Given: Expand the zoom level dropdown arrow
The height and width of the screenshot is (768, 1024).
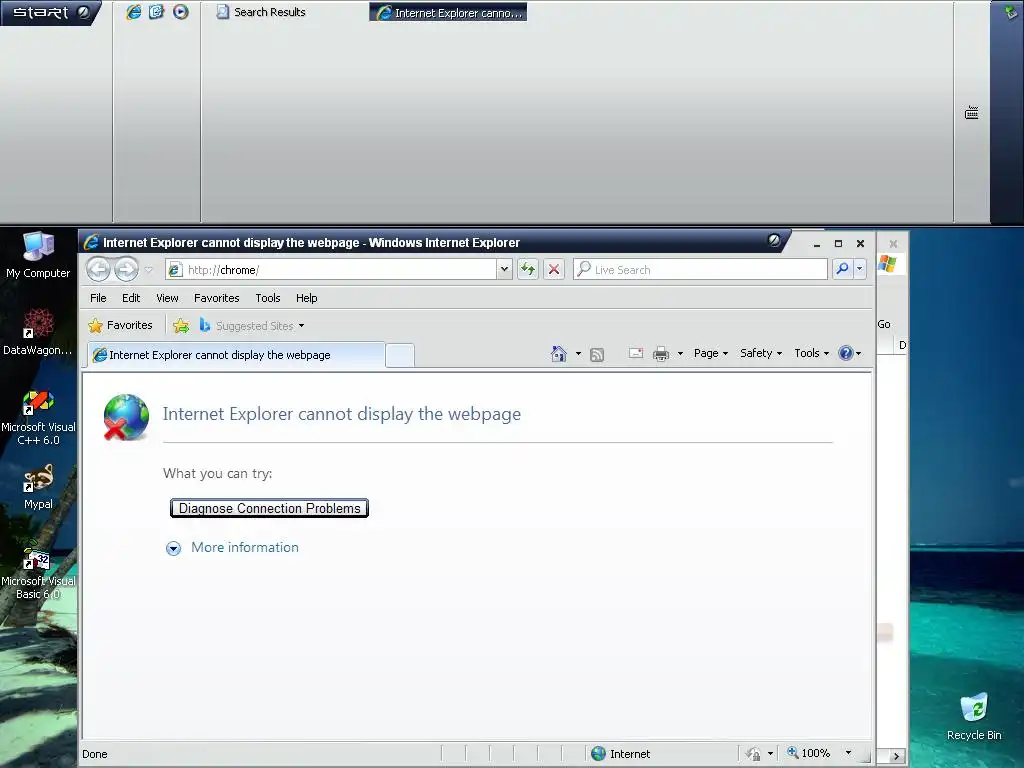Looking at the screenshot, I should pyautogui.click(x=848, y=753).
